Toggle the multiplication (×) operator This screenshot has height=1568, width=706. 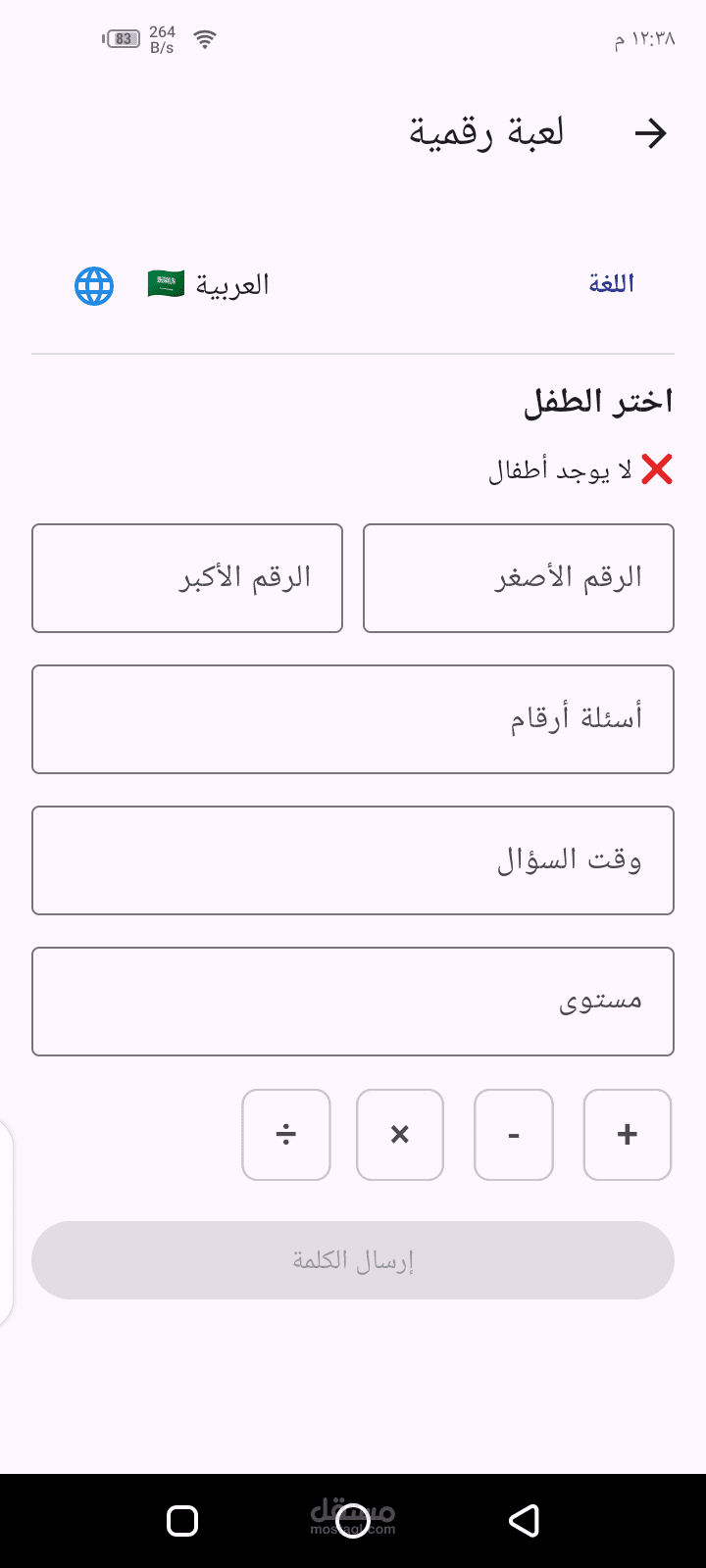(400, 1135)
